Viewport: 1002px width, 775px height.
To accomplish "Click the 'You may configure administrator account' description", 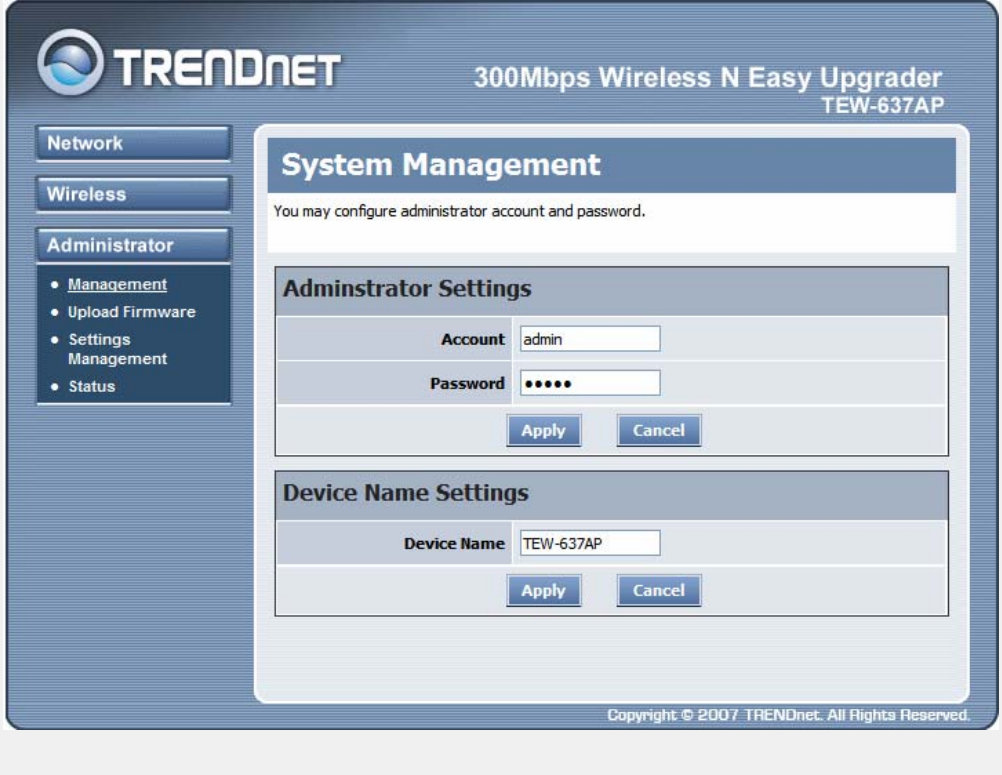I will [459, 211].
